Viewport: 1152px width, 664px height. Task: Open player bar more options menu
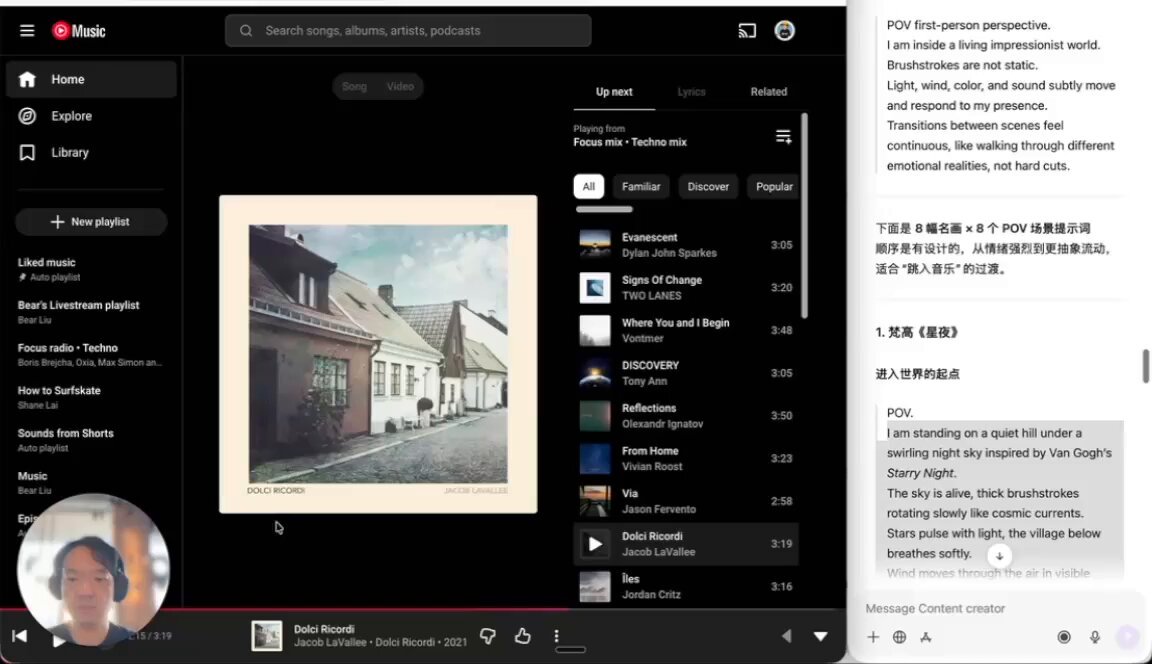556,636
